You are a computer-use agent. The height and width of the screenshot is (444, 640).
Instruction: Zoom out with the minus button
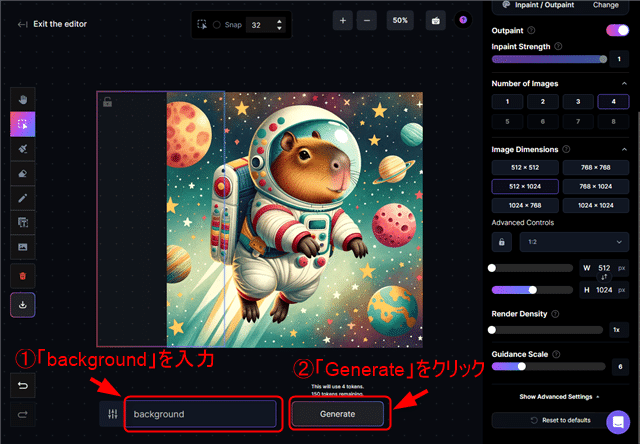[367, 20]
